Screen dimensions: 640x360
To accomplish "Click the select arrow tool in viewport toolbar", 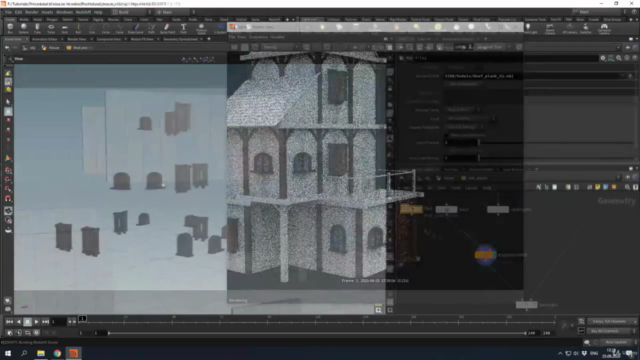I will tap(8, 102).
